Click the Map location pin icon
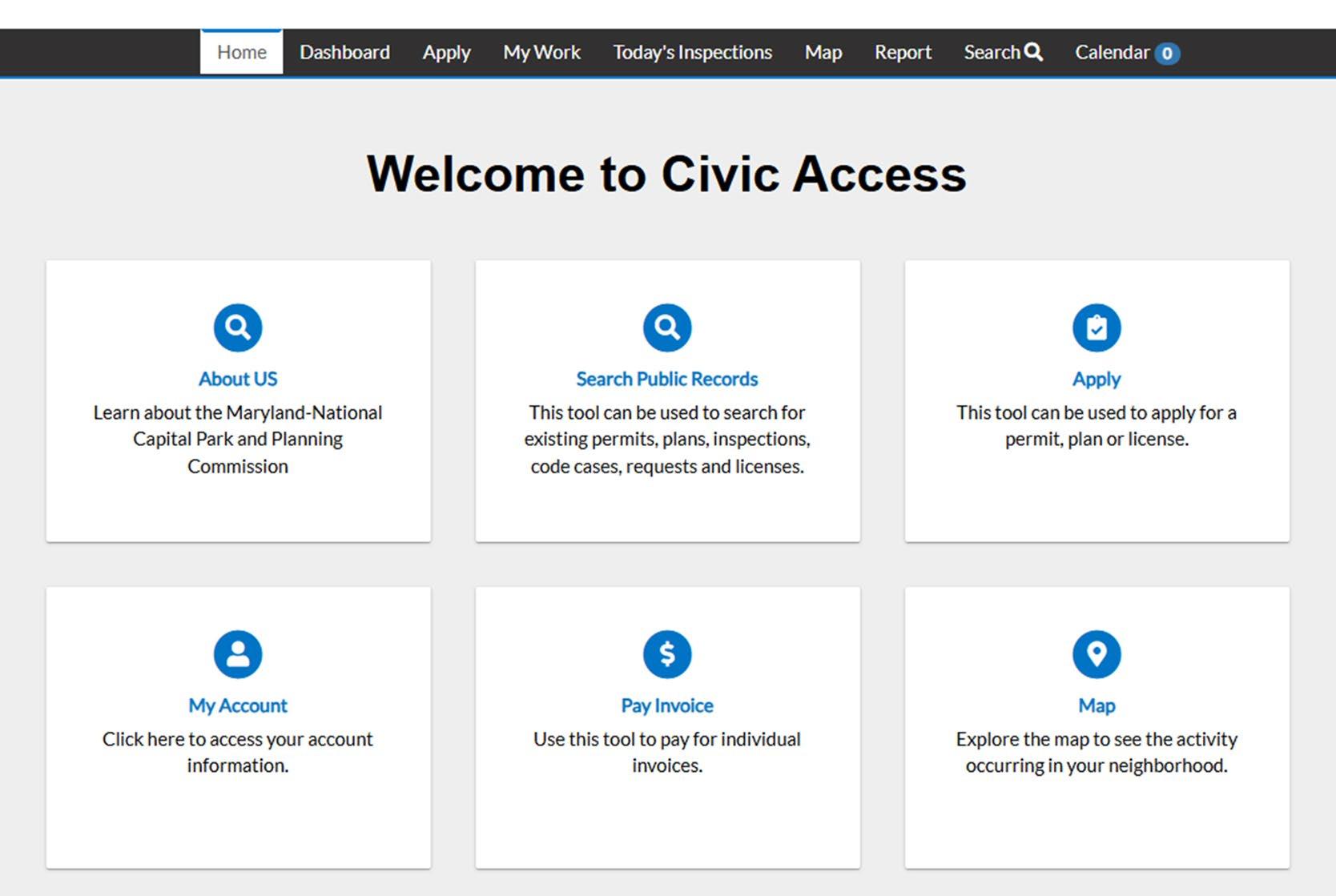The width and height of the screenshot is (1336, 896). point(1097,654)
